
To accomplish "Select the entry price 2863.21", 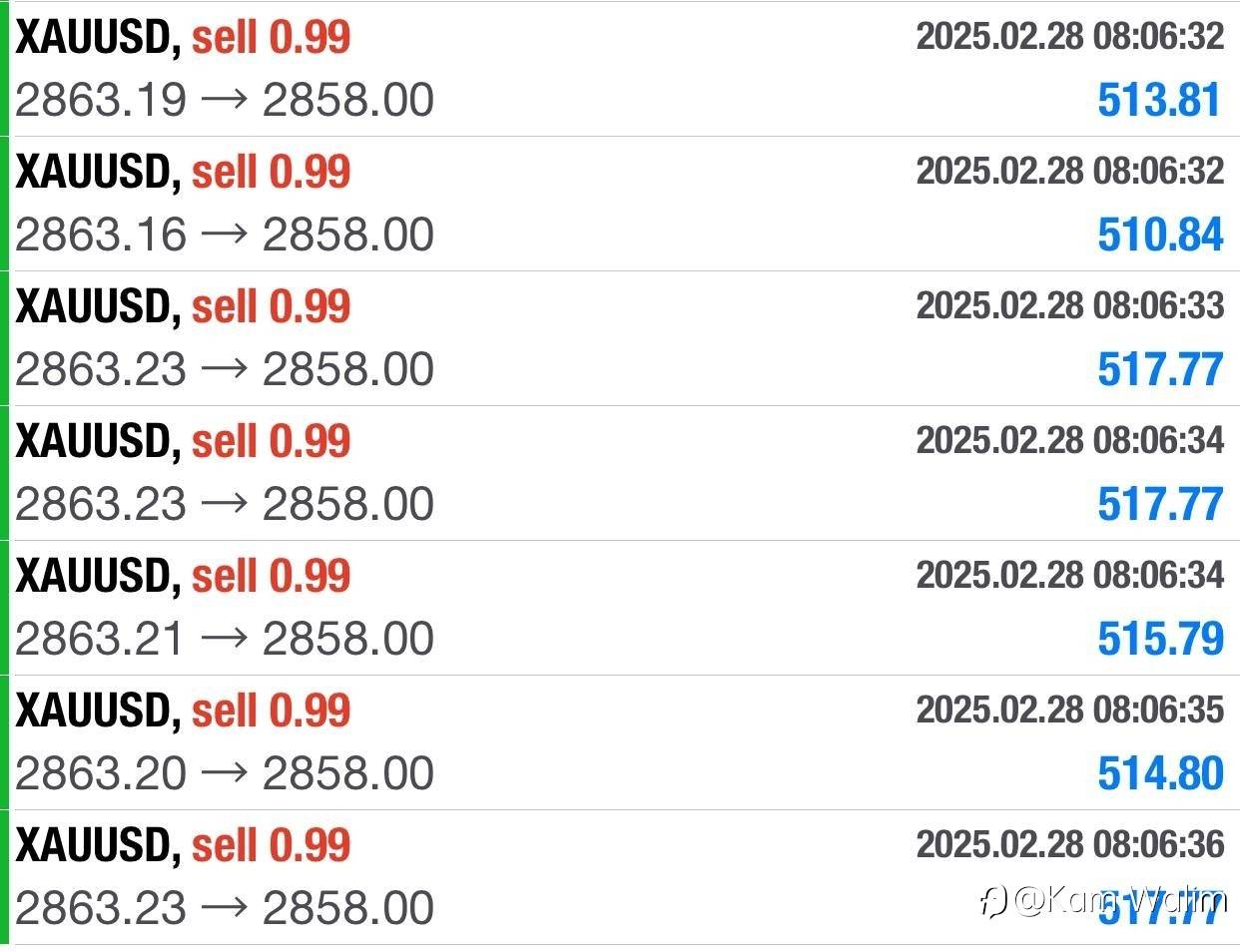I will point(101,640).
